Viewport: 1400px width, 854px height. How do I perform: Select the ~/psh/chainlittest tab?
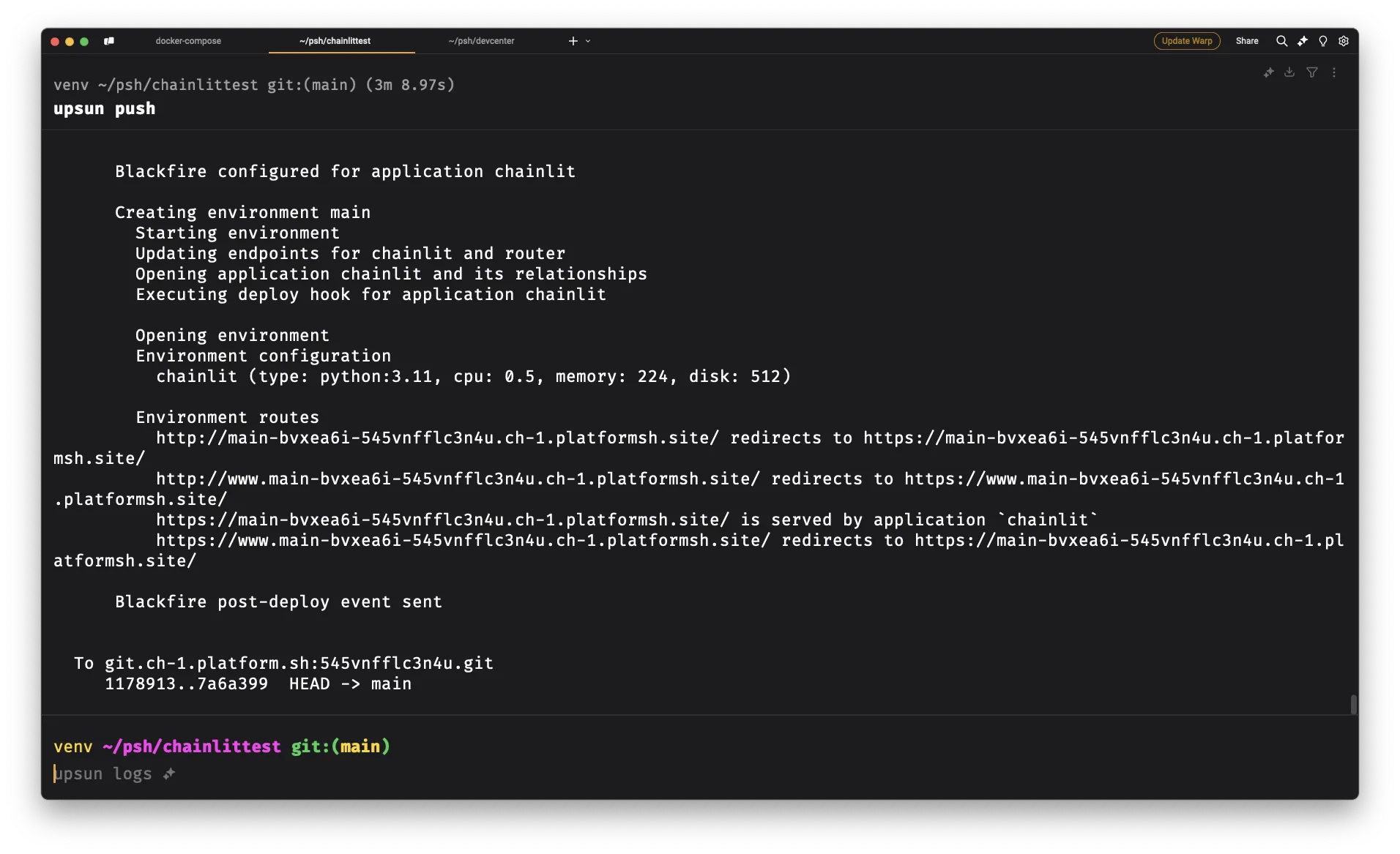[x=335, y=41]
